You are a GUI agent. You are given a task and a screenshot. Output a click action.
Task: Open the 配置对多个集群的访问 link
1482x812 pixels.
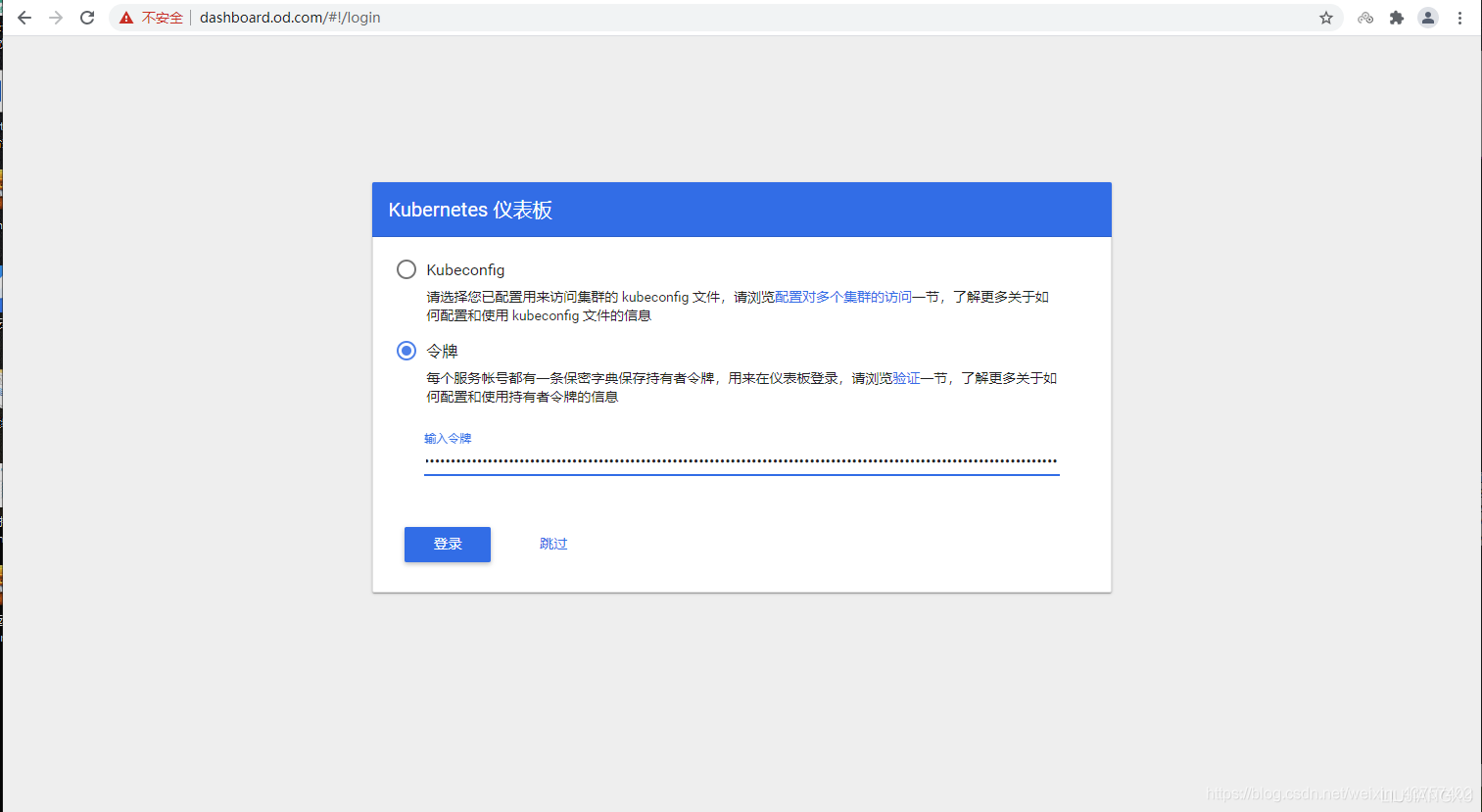(x=843, y=297)
